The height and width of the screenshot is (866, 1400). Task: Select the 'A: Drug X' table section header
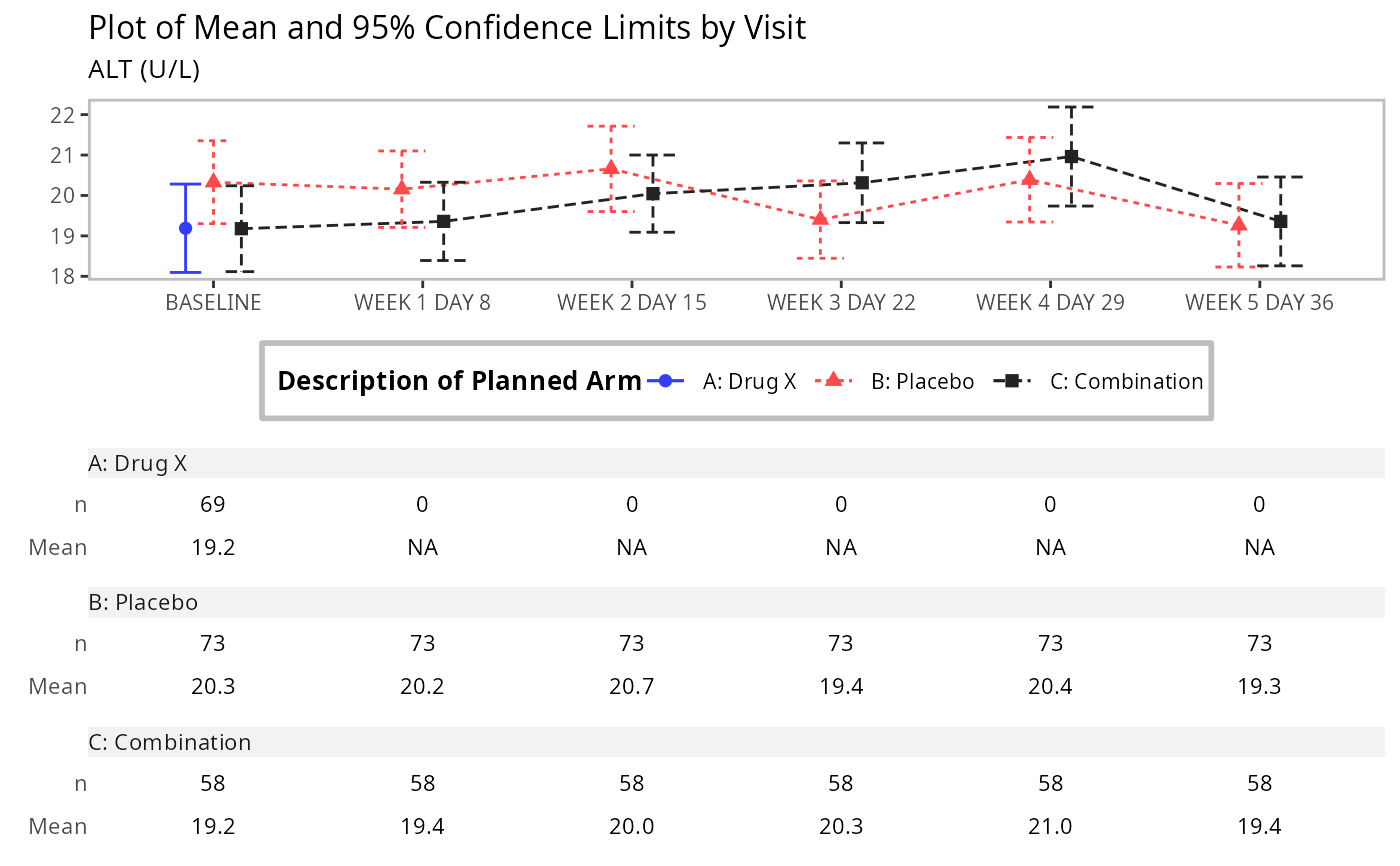(x=137, y=463)
